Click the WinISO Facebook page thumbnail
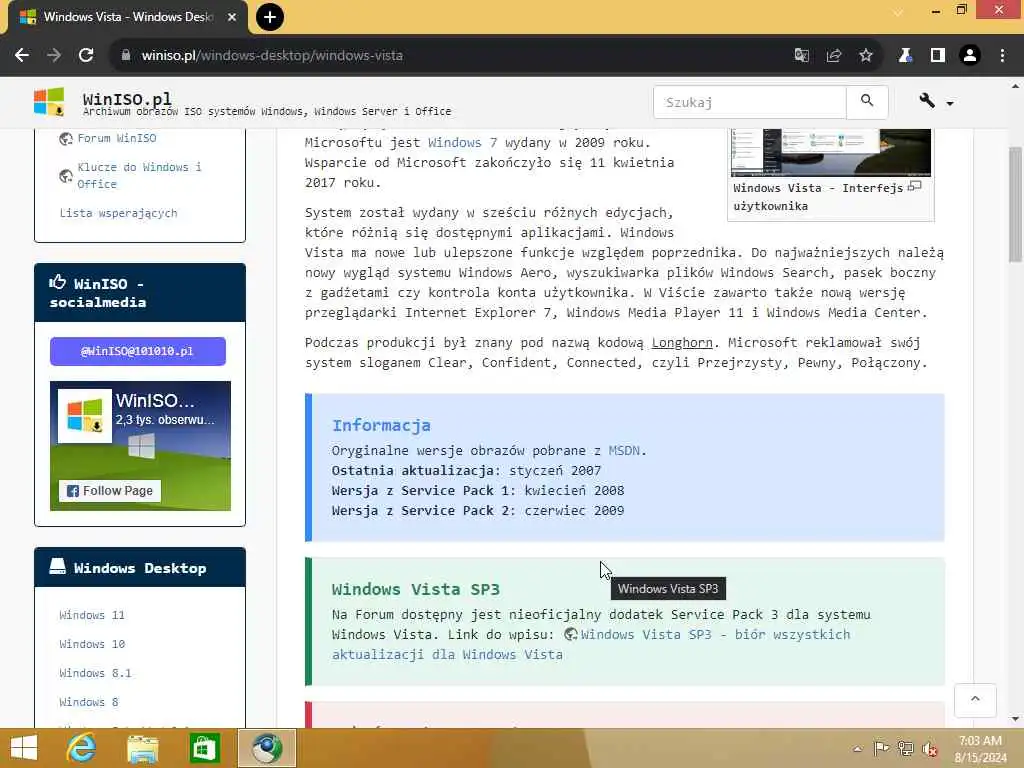This screenshot has height=768, width=1024. coord(85,415)
